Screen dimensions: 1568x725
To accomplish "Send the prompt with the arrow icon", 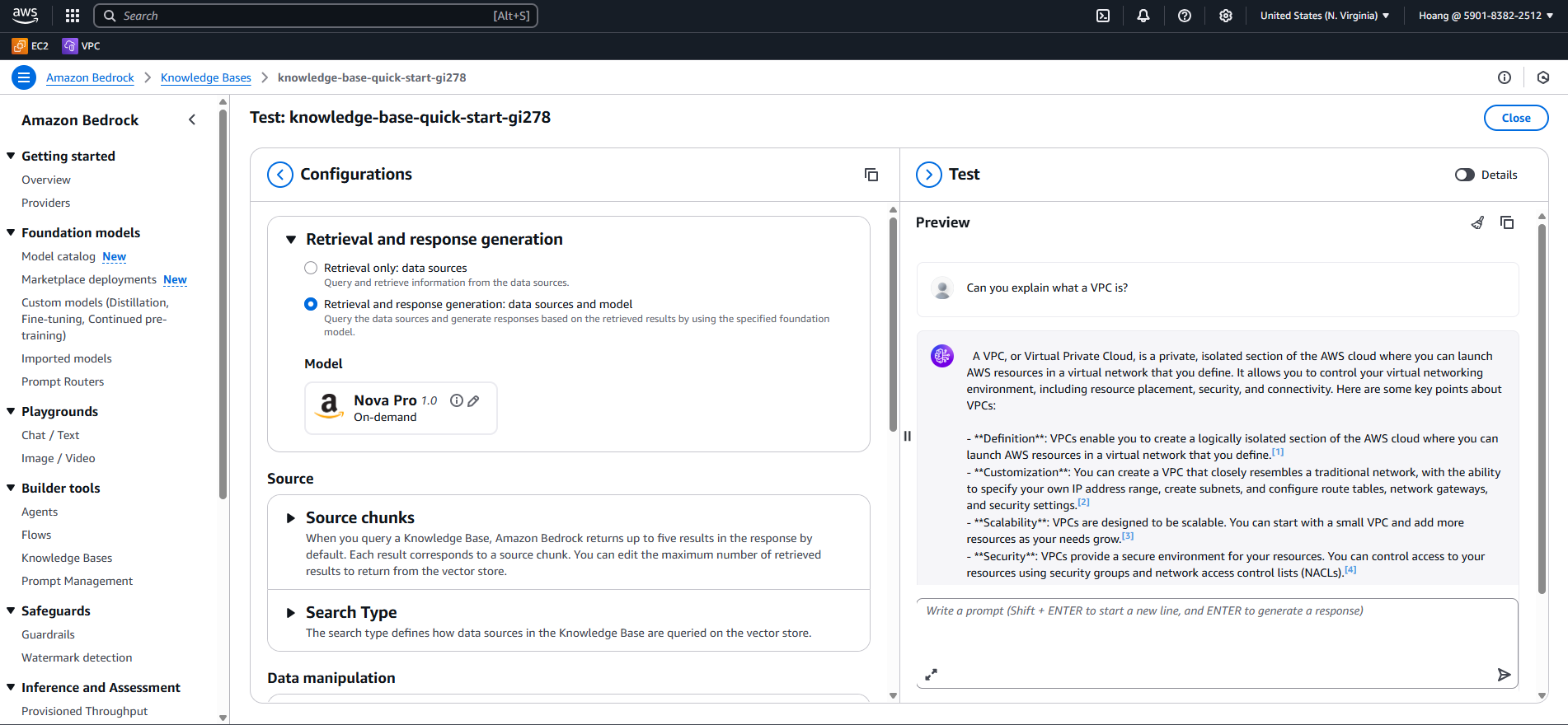I will [x=1504, y=675].
